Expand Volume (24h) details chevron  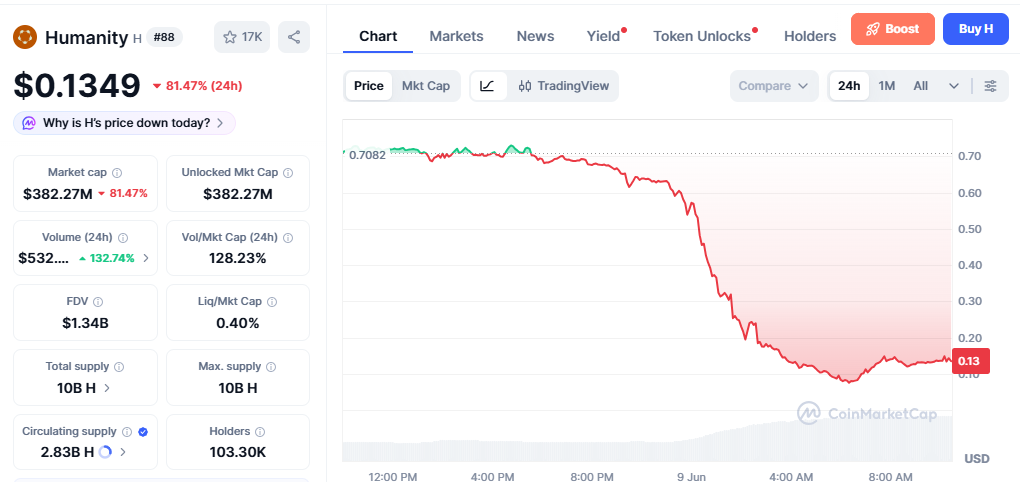pos(146,258)
